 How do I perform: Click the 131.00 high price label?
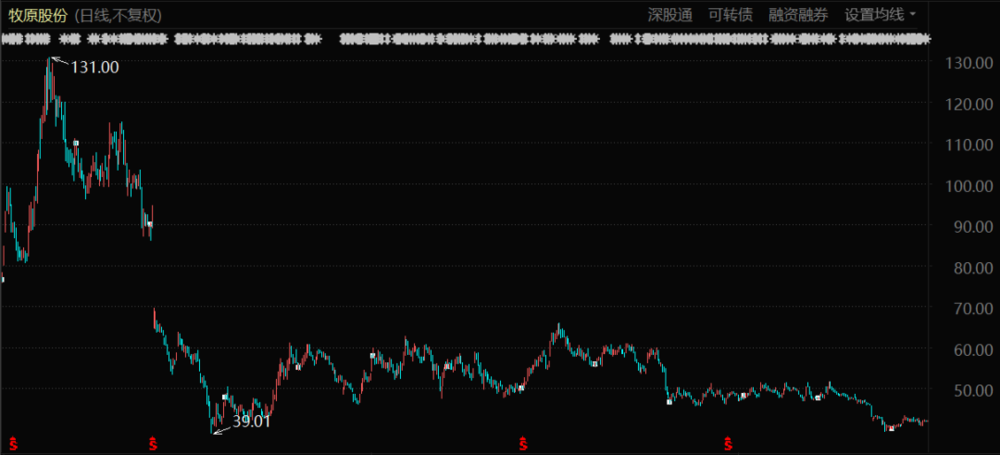95,68
